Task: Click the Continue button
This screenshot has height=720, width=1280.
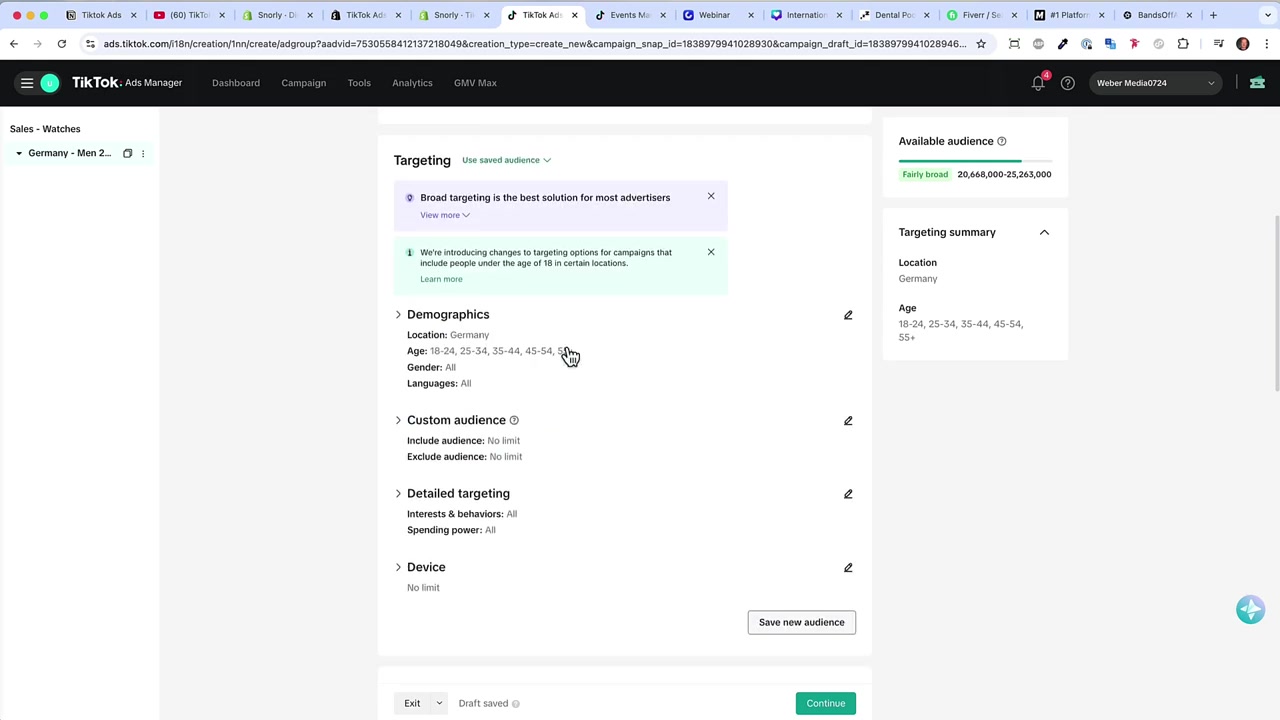Action: 826,704
